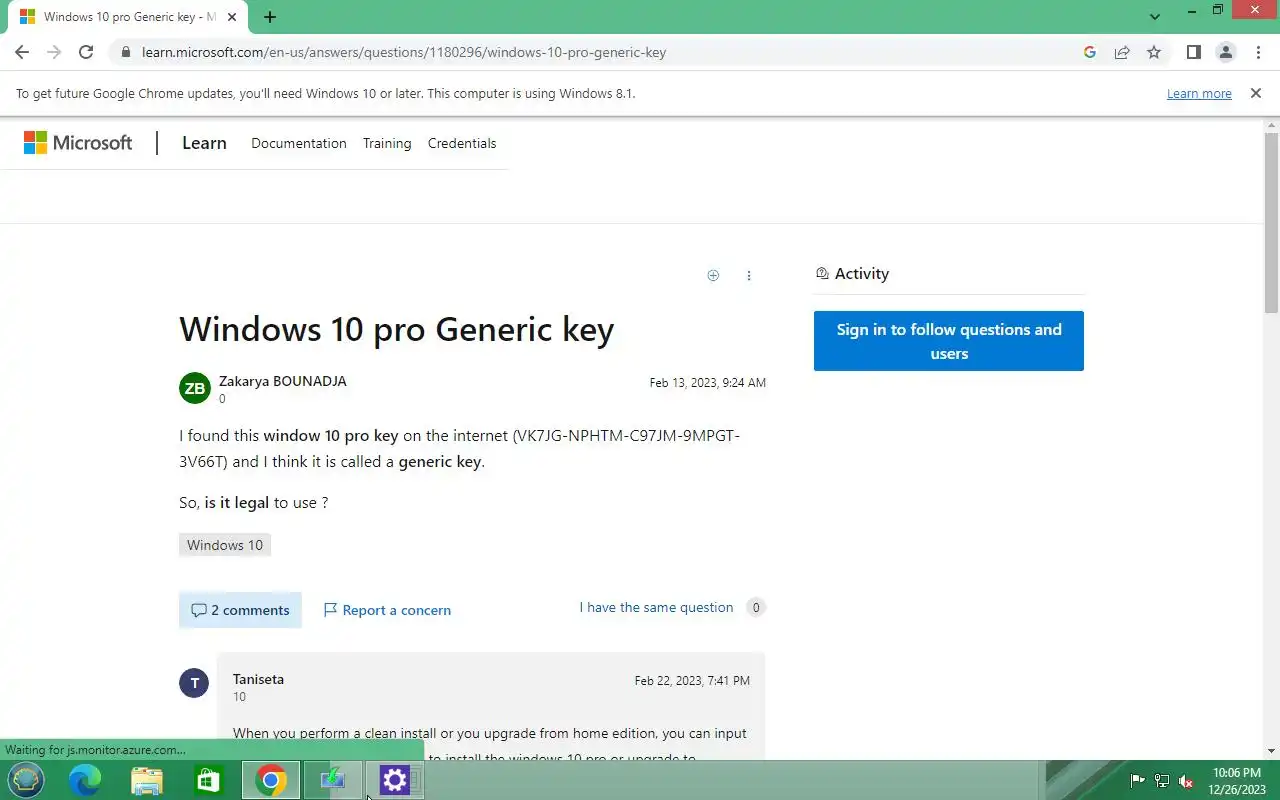Screen dimensions: 1280x800
Task: Open the Documentation menu
Action: [x=299, y=143]
